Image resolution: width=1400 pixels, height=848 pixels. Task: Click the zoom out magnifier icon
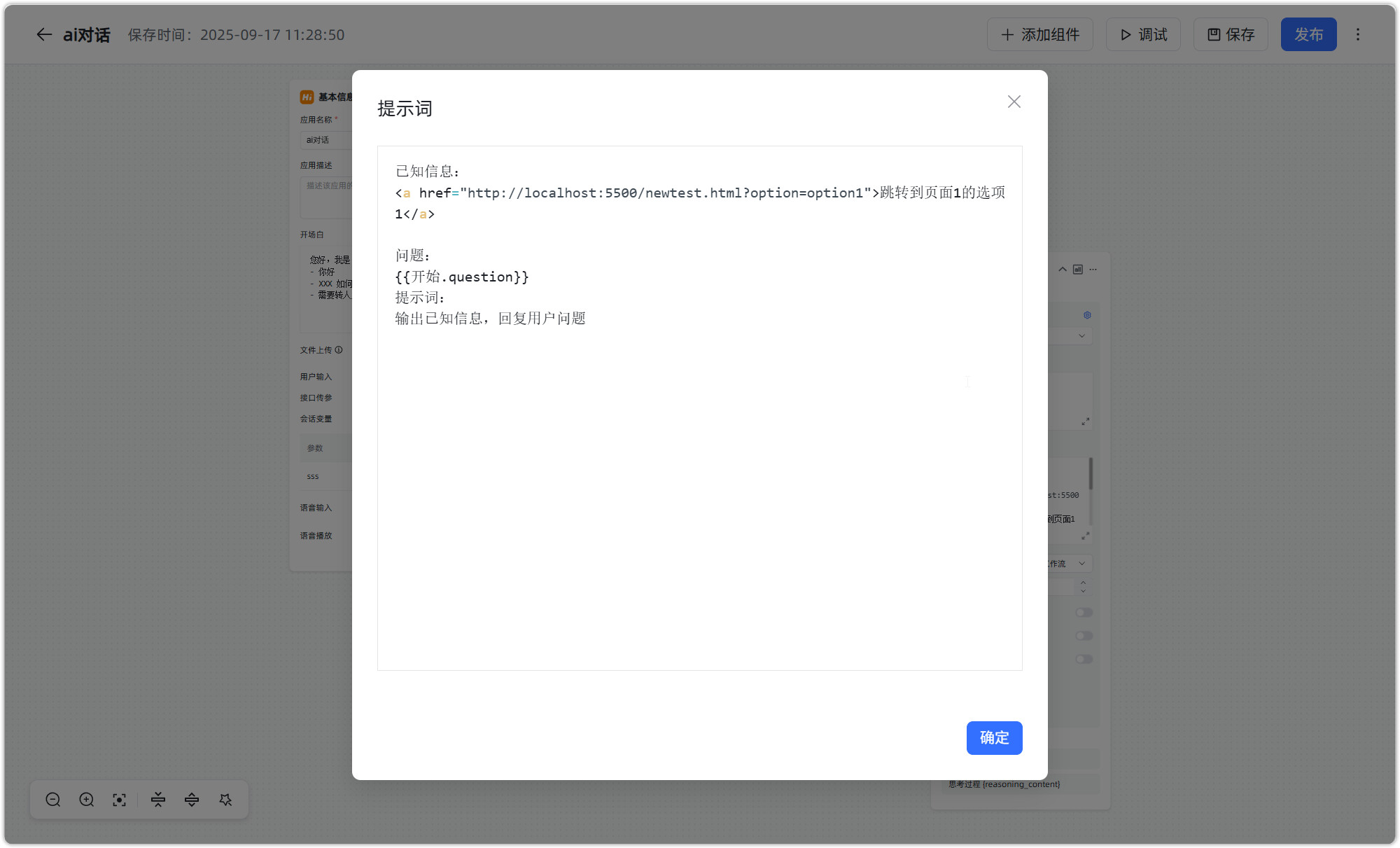pyautogui.click(x=53, y=800)
